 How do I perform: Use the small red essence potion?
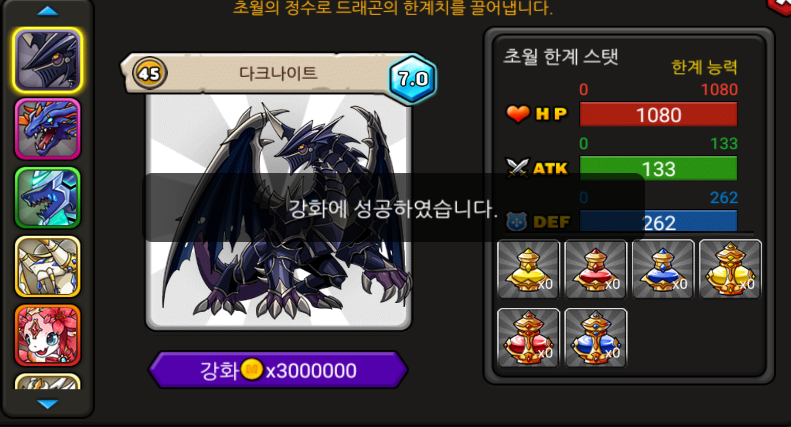coord(596,270)
